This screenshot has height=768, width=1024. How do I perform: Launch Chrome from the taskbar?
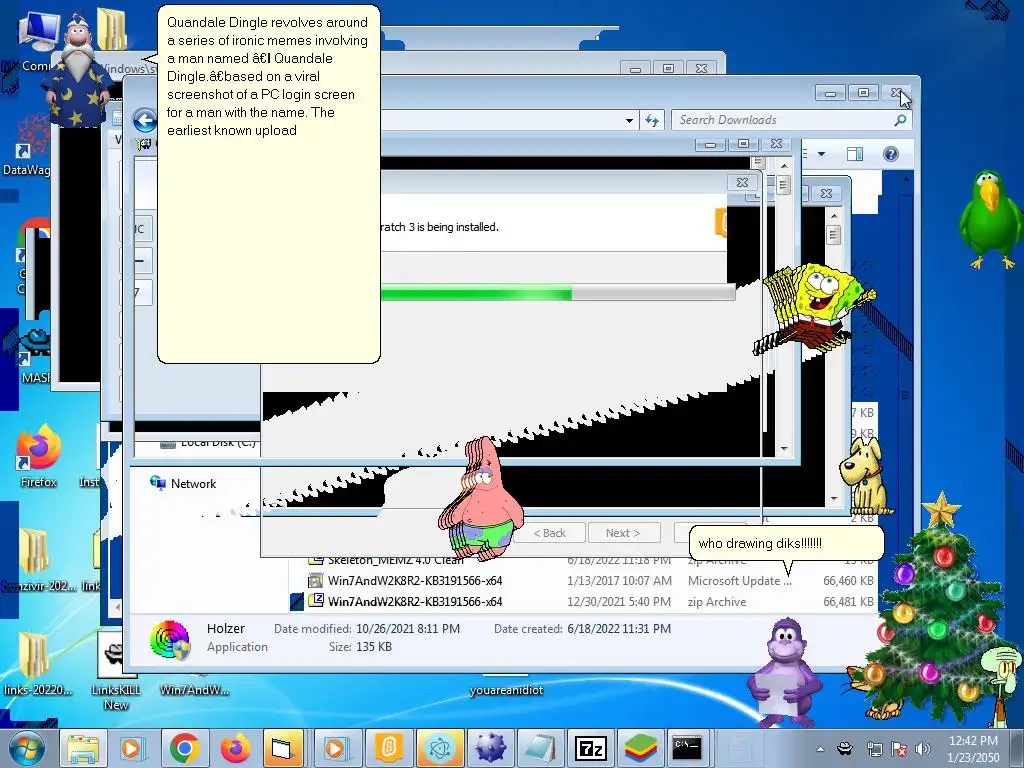(184, 748)
